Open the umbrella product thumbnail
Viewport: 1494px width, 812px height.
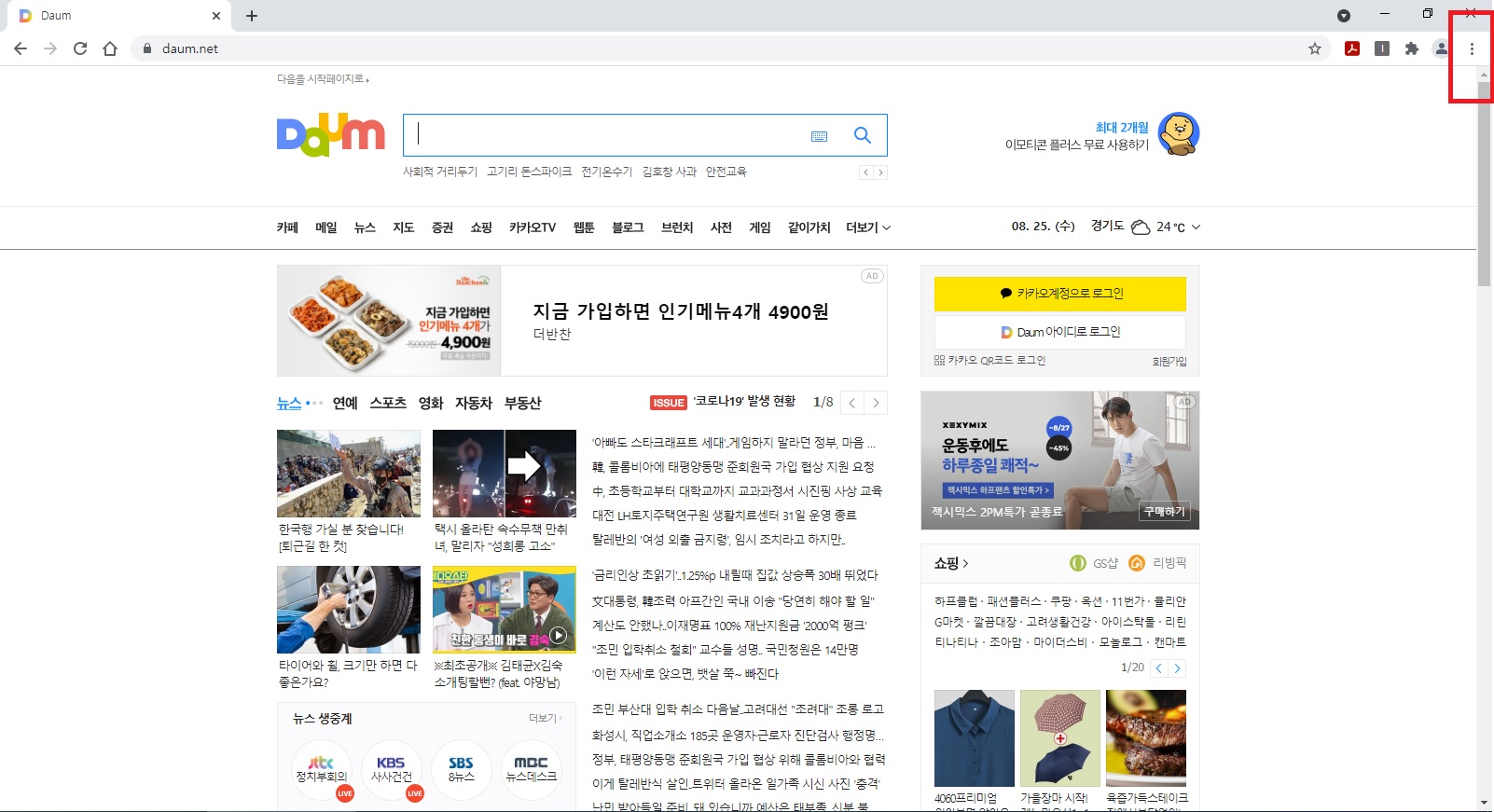pyautogui.click(x=1060, y=738)
